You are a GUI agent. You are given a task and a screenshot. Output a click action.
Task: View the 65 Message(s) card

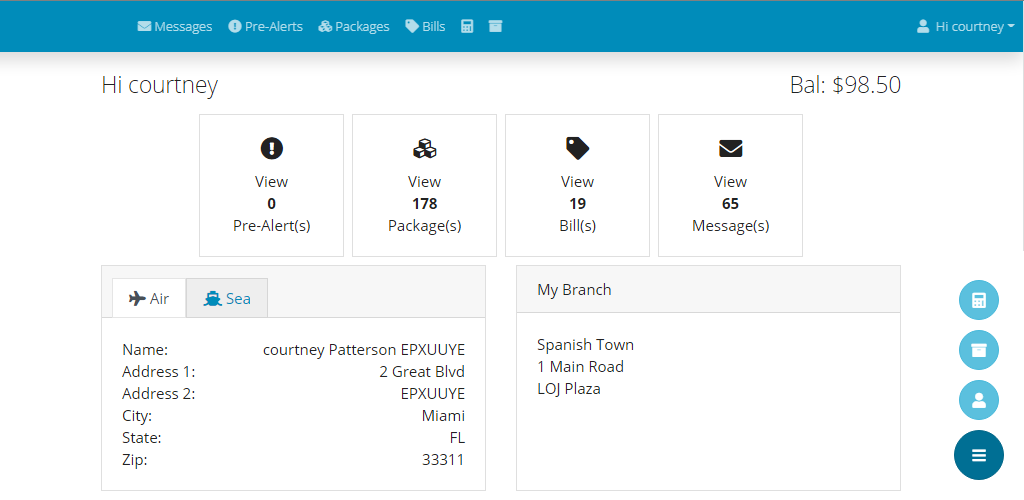[x=730, y=185]
